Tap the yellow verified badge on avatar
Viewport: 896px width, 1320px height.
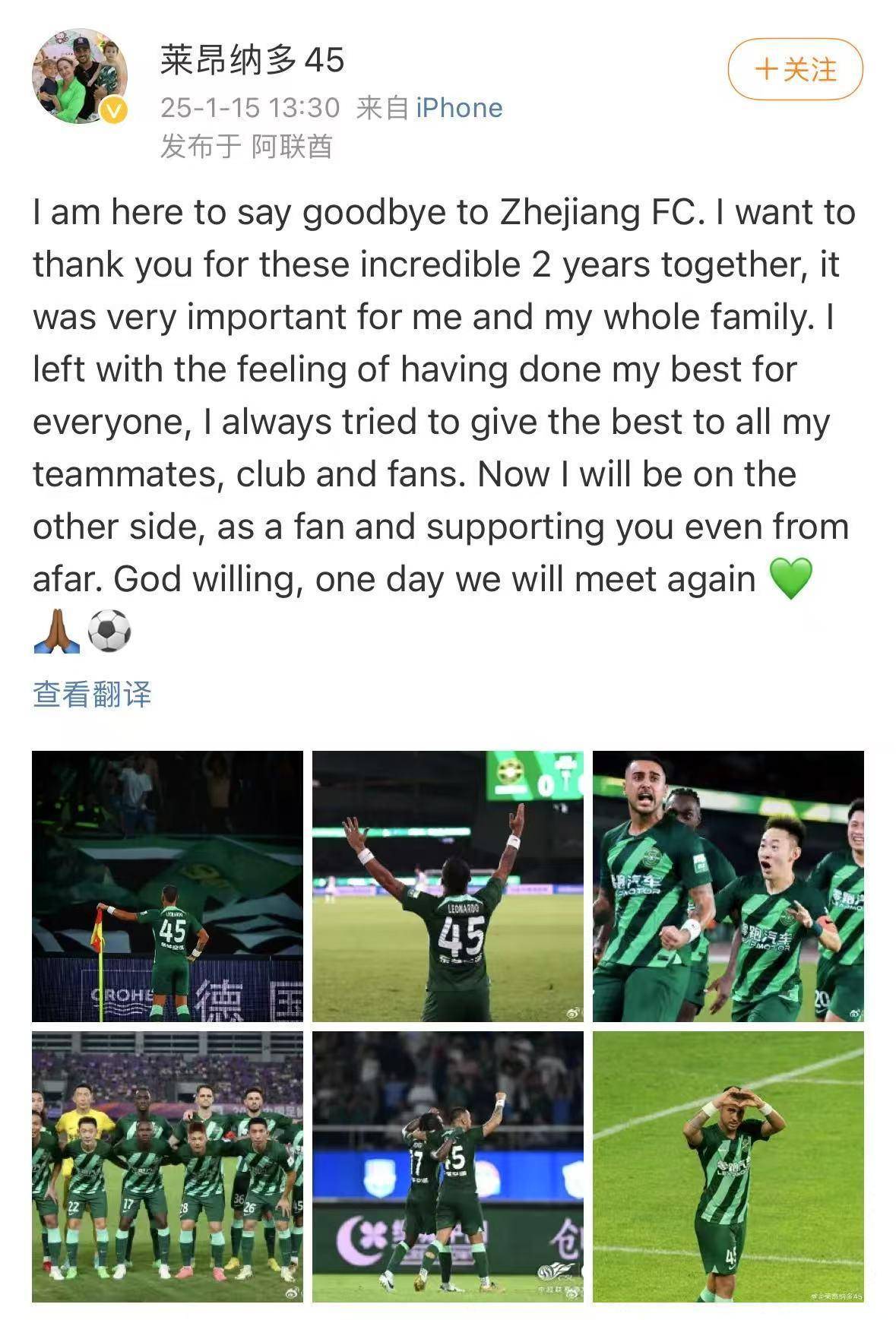(113, 111)
